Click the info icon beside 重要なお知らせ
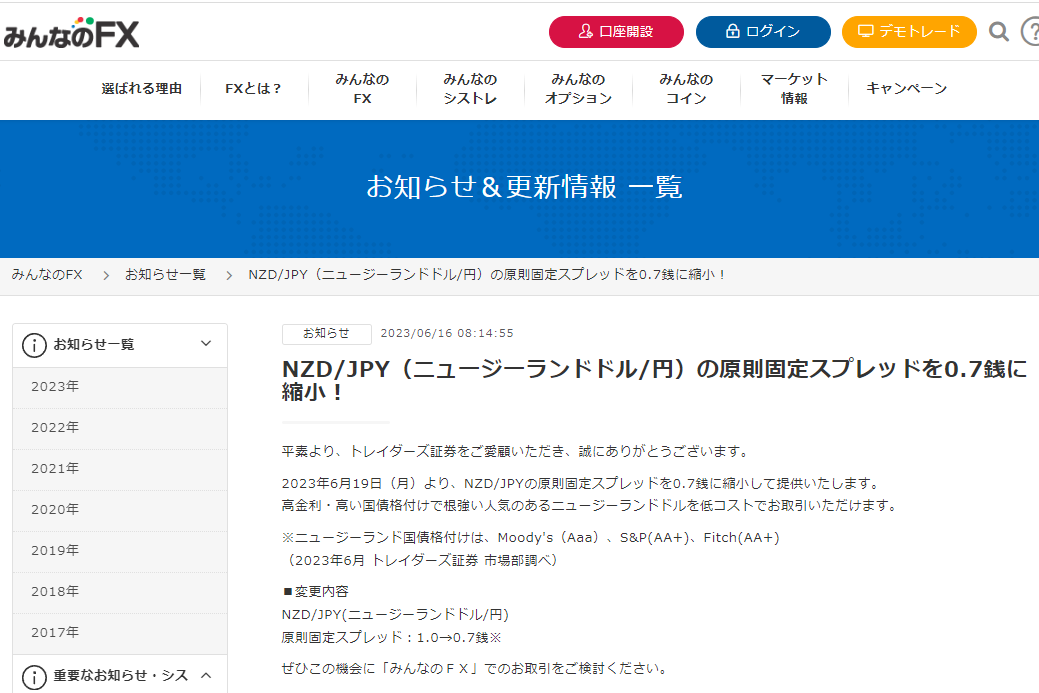Image resolution: width=1039 pixels, height=693 pixels. [34, 676]
